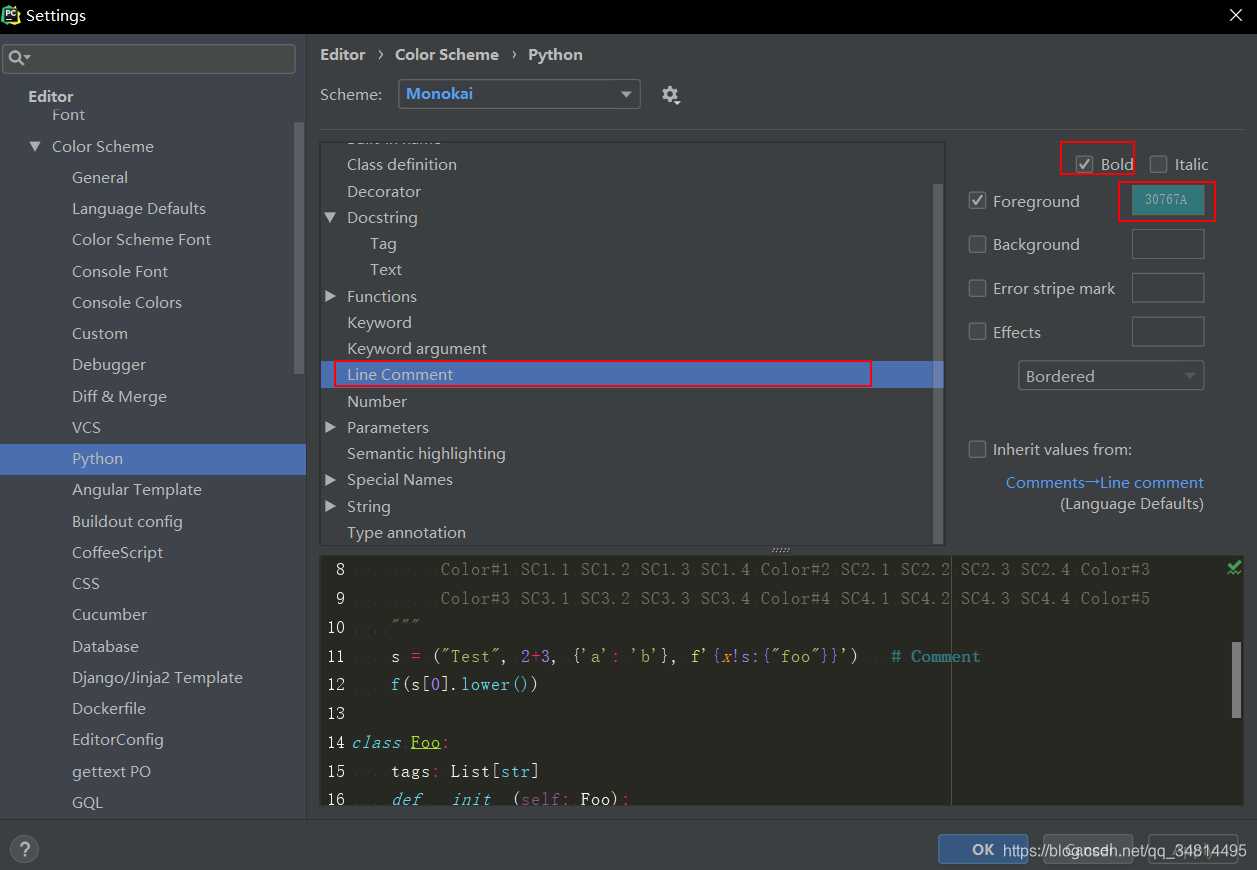Collapse the Docstring node
Image resolution: width=1257 pixels, height=870 pixels.
(x=330, y=217)
